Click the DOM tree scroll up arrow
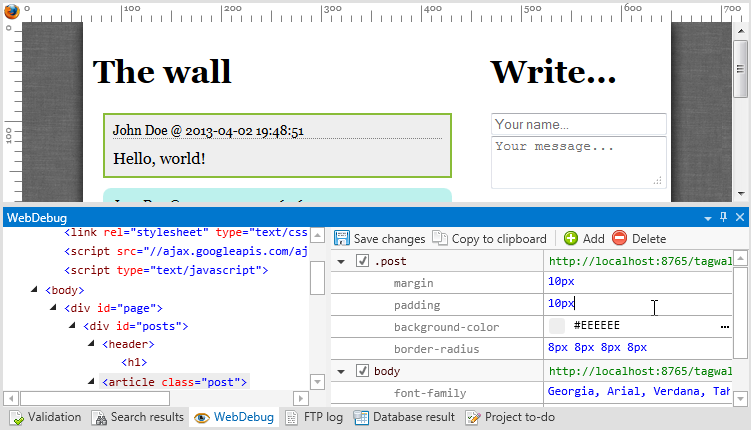Viewport: 751px width, 430px height. [318, 235]
